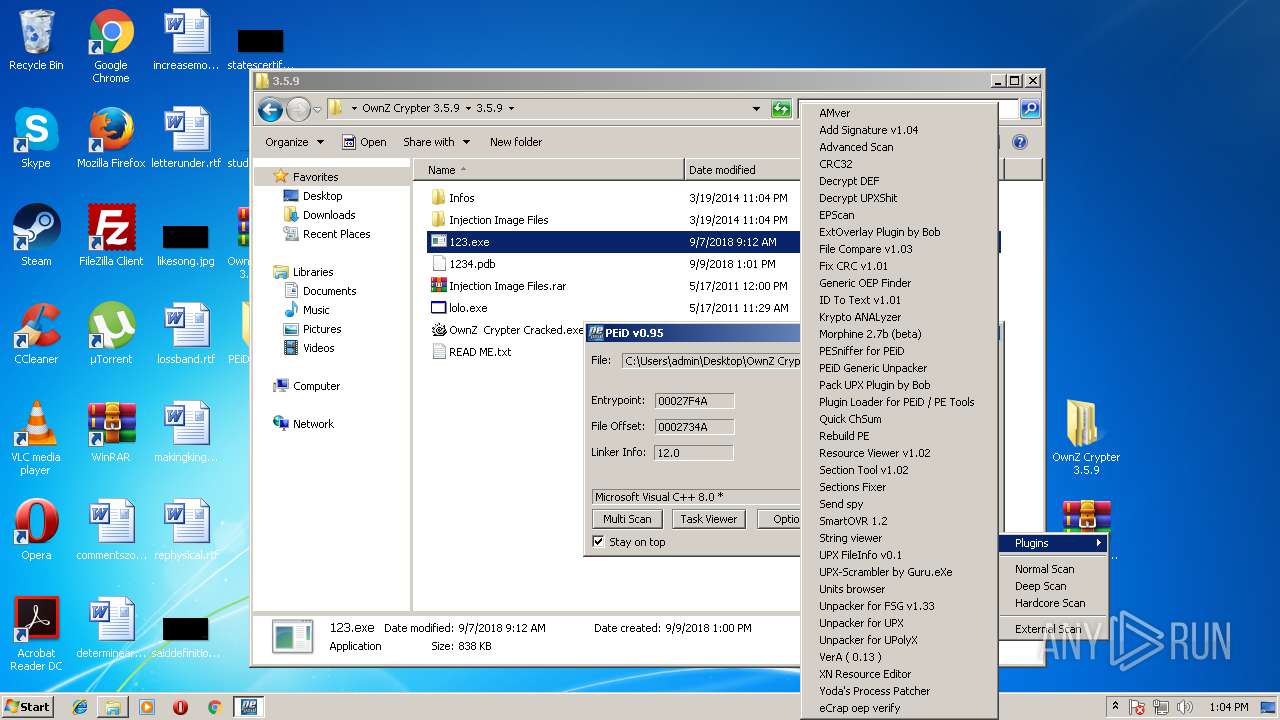Launch WinRAR desktop shortcut
The width and height of the screenshot is (1280, 720).
coord(111,433)
